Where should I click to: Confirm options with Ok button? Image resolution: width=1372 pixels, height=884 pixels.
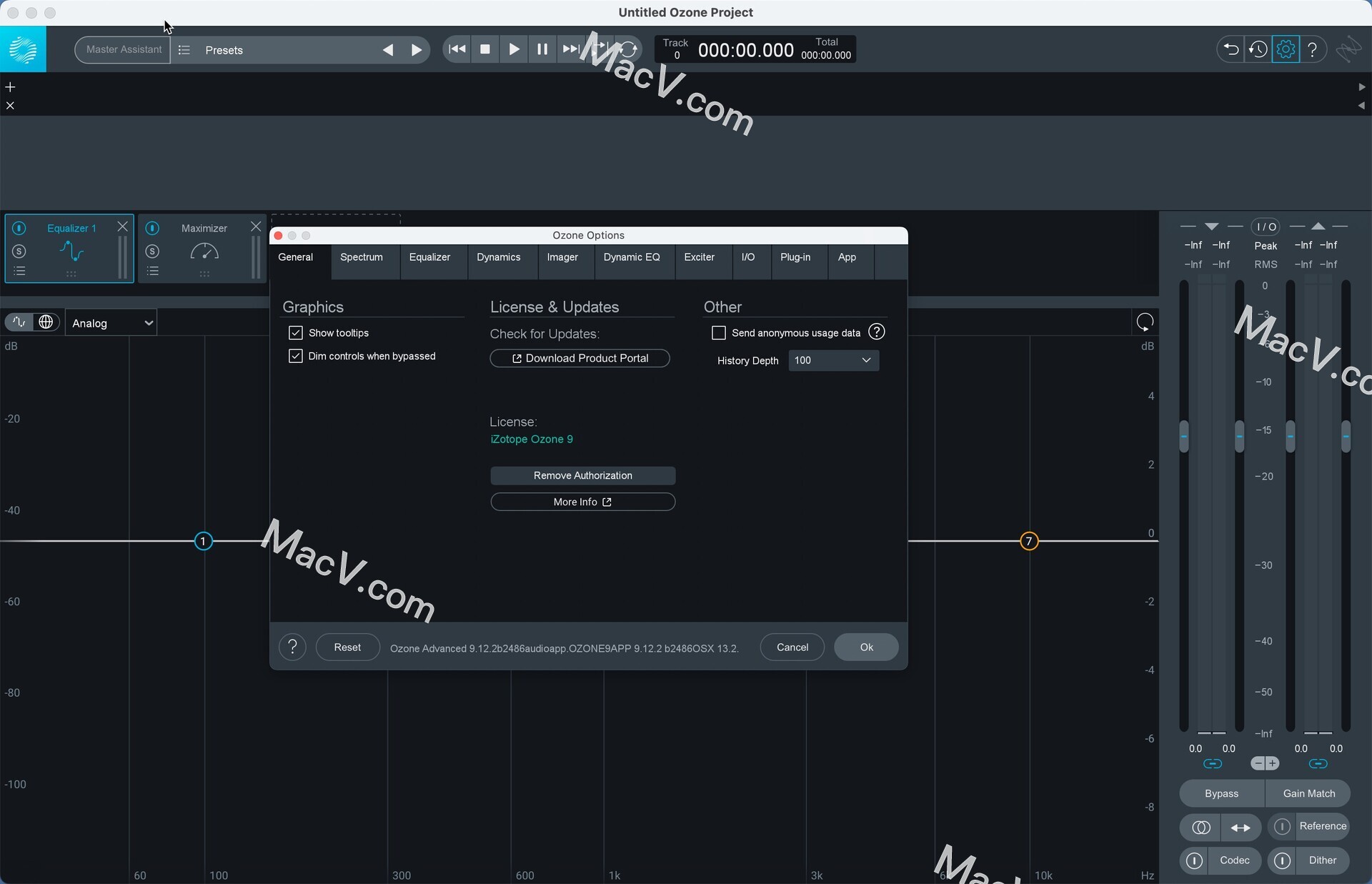pos(866,647)
